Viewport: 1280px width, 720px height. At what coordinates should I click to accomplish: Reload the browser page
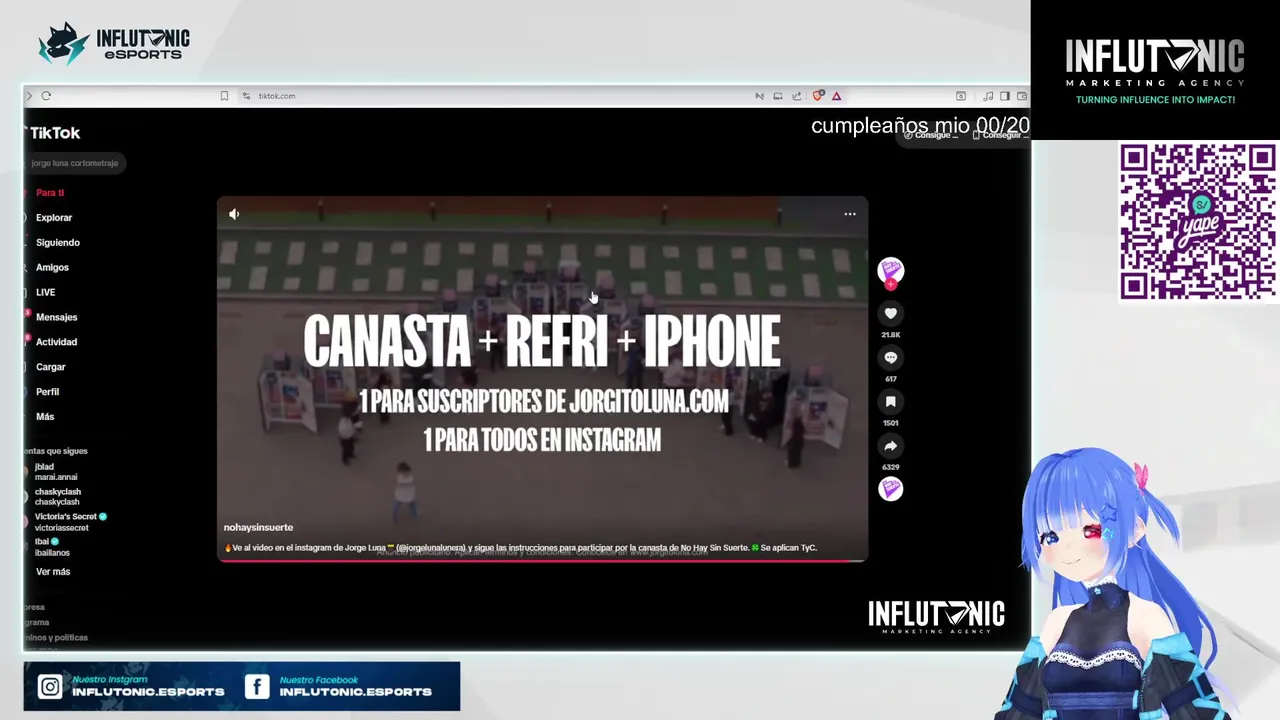click(46, 96)
